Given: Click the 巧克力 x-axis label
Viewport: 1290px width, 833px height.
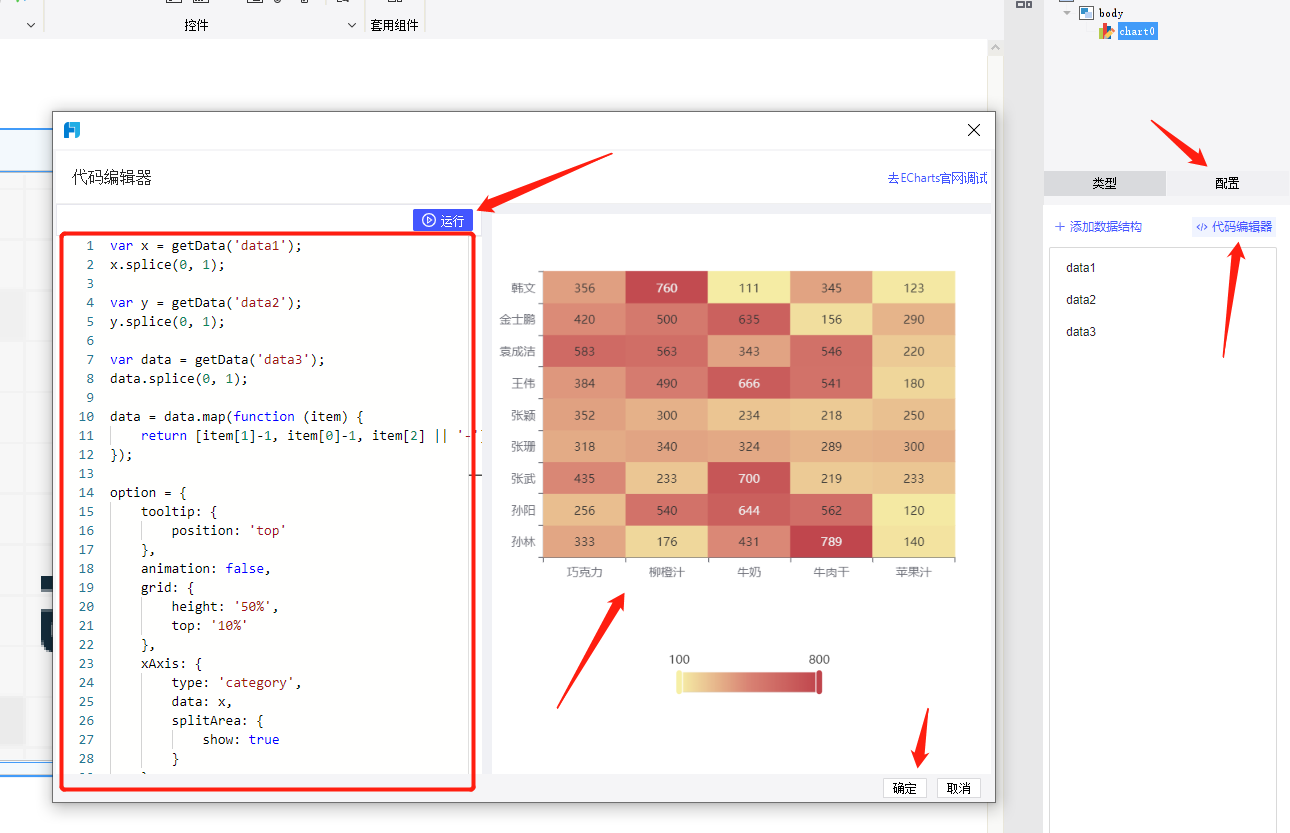Looking at the screenshot, I should click(x=585, y=573).
